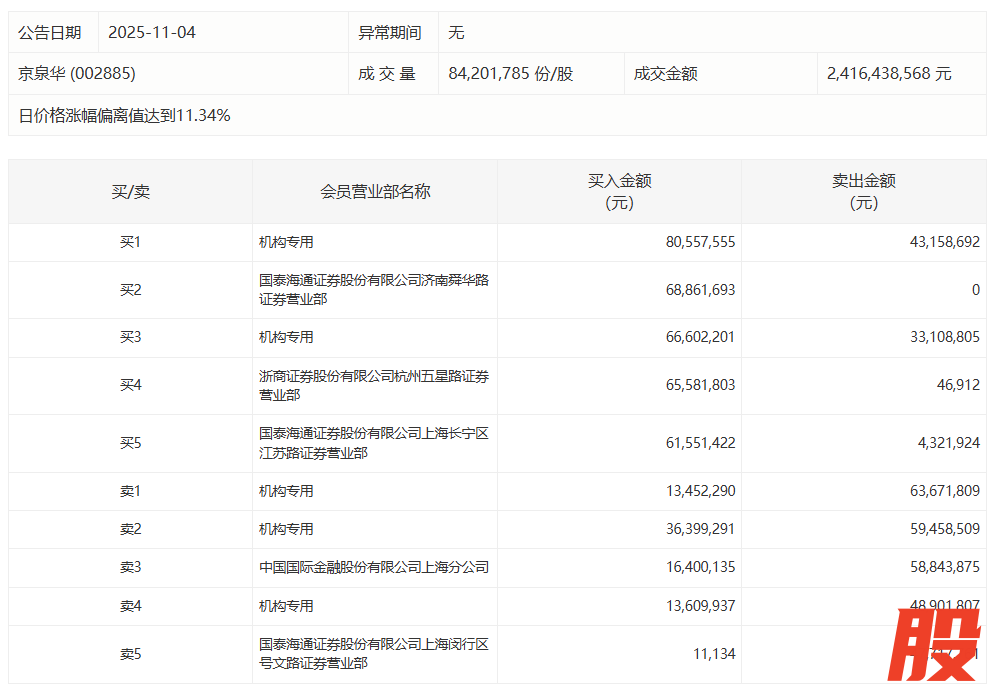1001x700 pixels.
Task: Click the 买入金额 (元) column header
Action: 619,191
